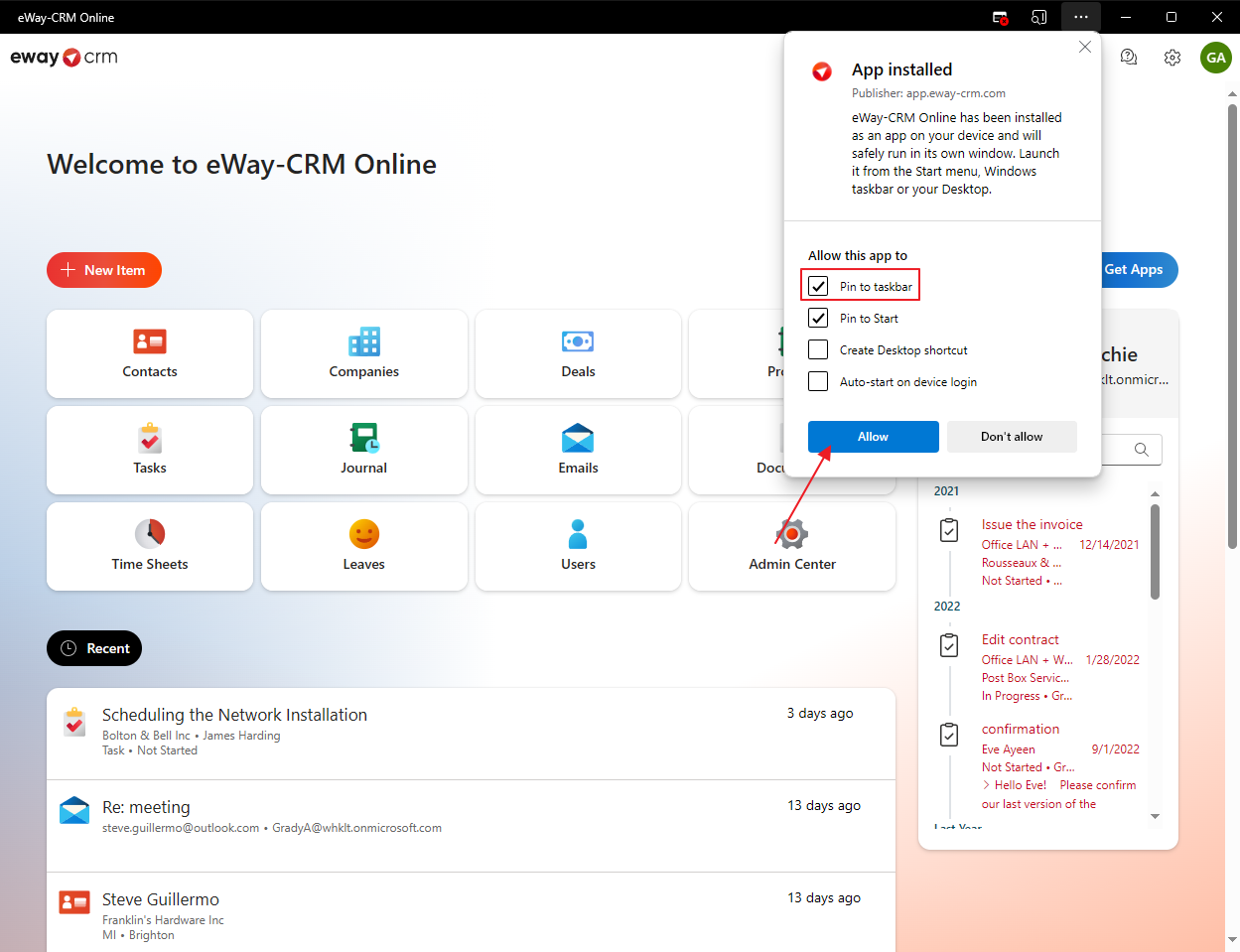Click the contact icon for Steve Guillermo
Image resolution: width=1240 pixels, height=952 pixels.
coord(74,902)
